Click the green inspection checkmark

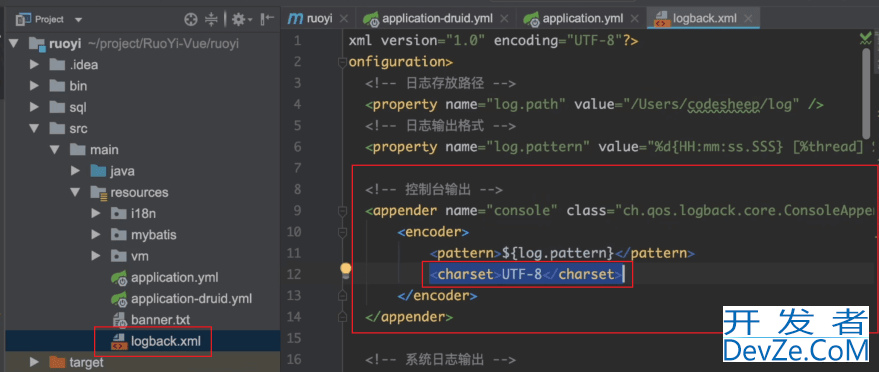[x=866, y=39]
